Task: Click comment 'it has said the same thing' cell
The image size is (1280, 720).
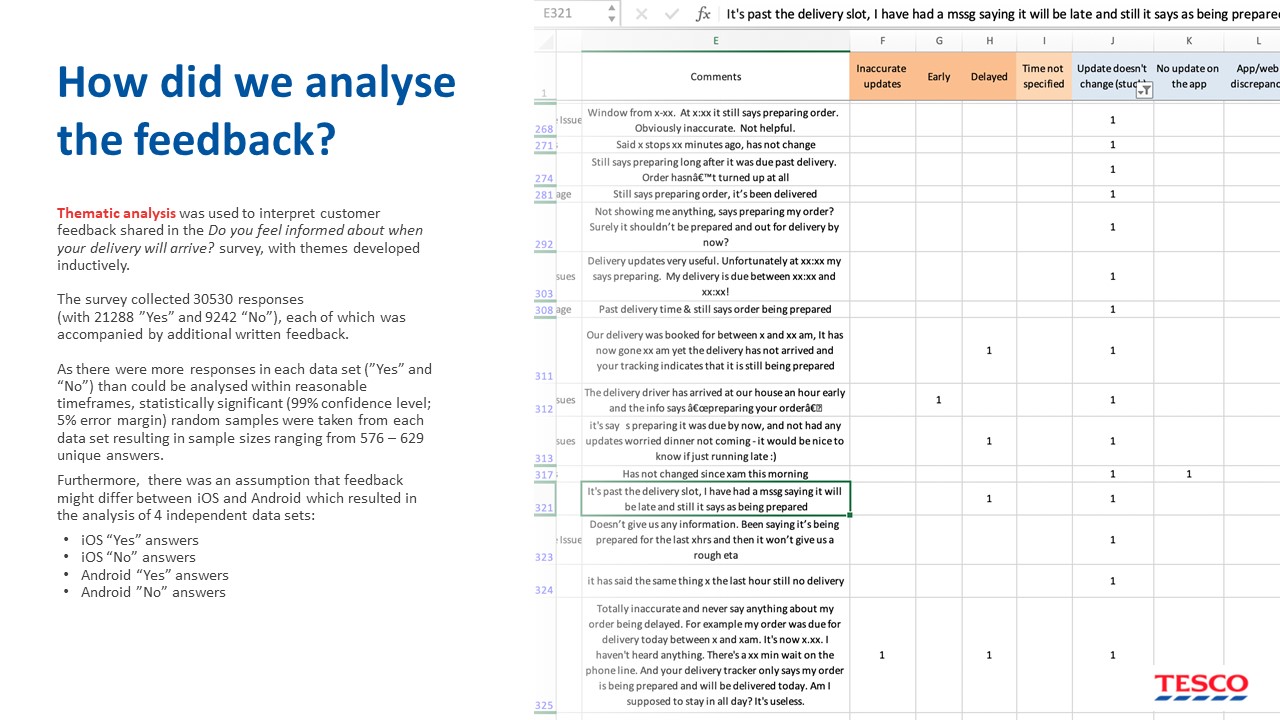Action: click(716, 580)
